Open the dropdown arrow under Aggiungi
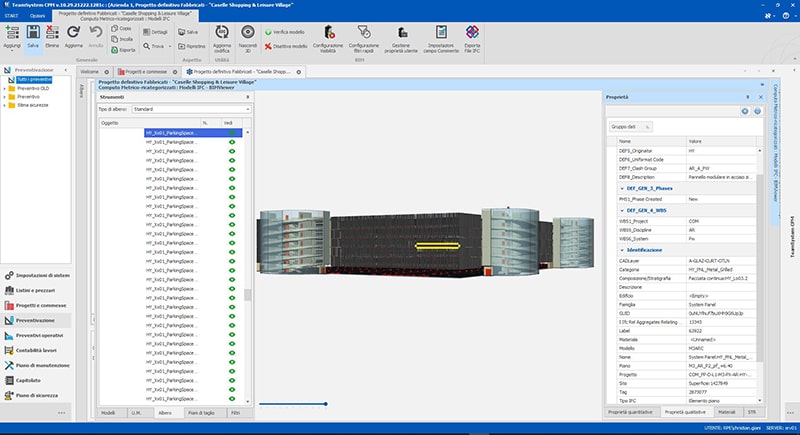This screenshot has height=435, width=800. point(12,52)
